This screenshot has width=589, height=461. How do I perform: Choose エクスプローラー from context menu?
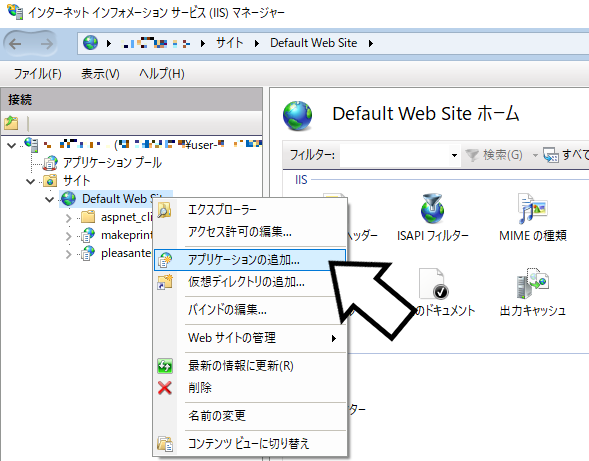[x=250, y=210]
